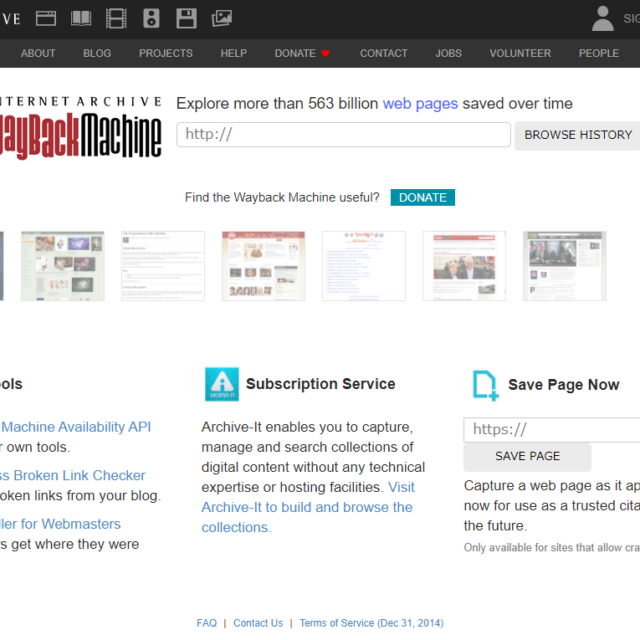
Task: Open the Images icon
Action: [222, 18]
